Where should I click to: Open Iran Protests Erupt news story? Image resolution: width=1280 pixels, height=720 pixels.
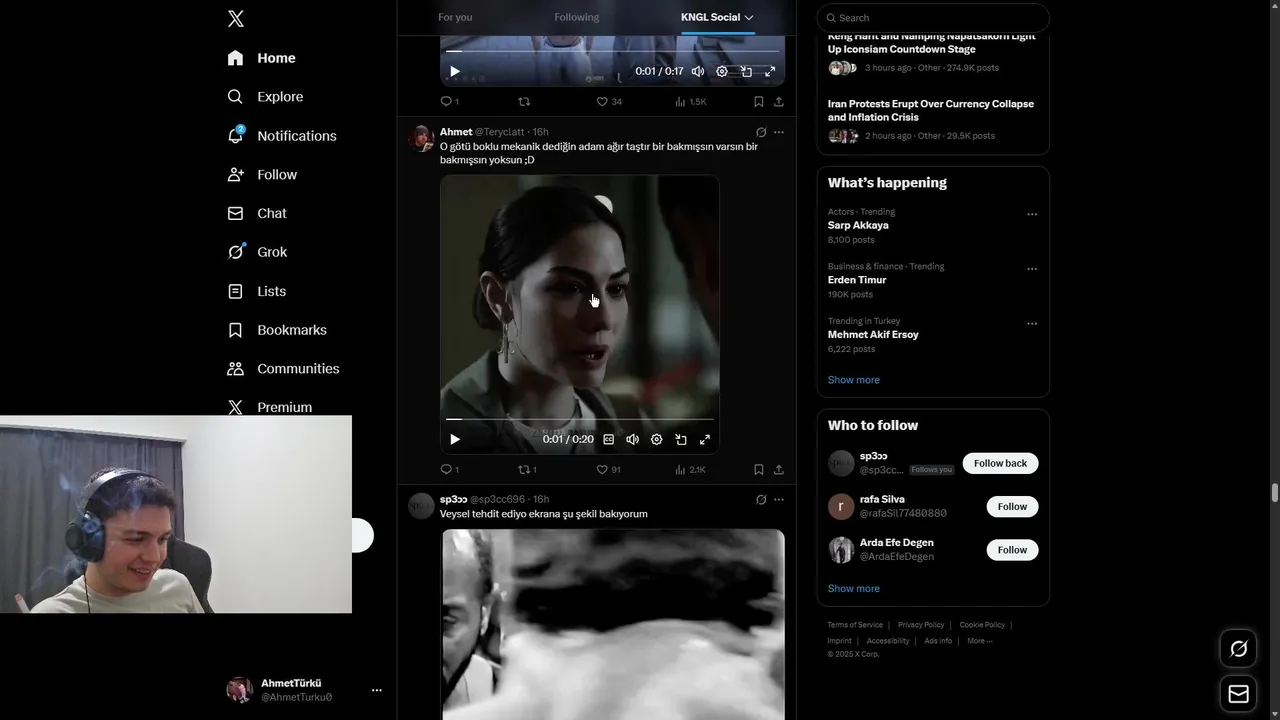coord(933,120)
